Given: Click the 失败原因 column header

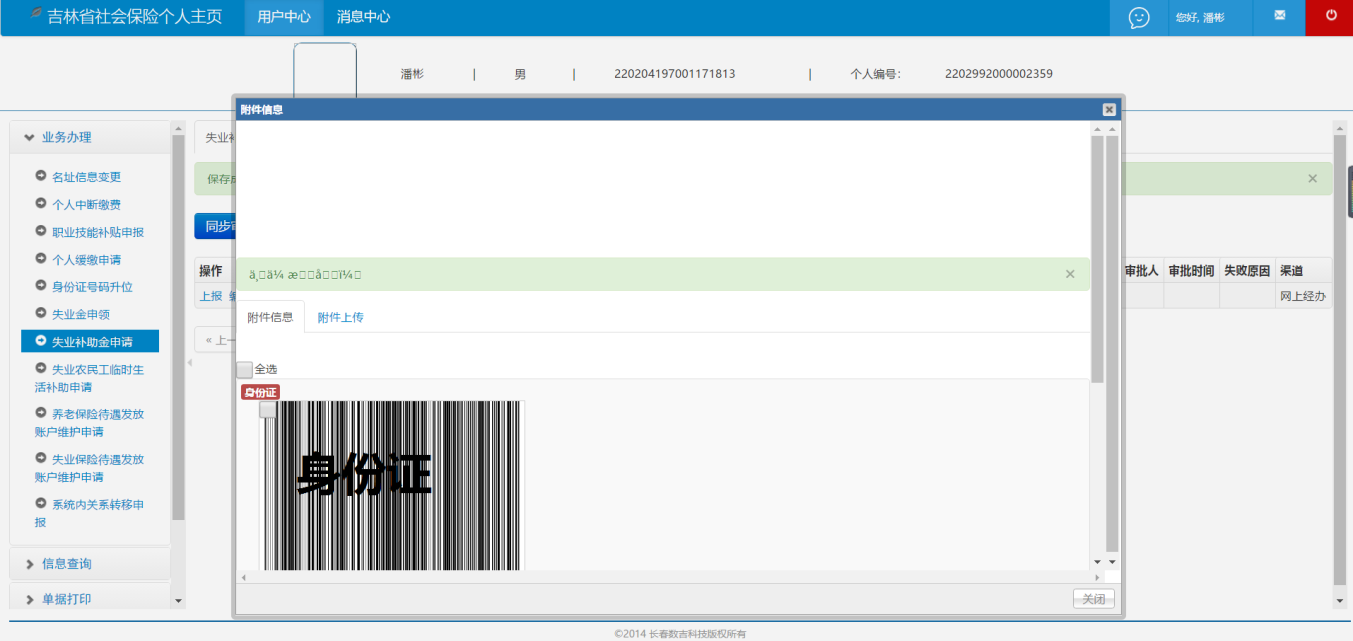Looking at the screenshot, I should pos(1247,271).
